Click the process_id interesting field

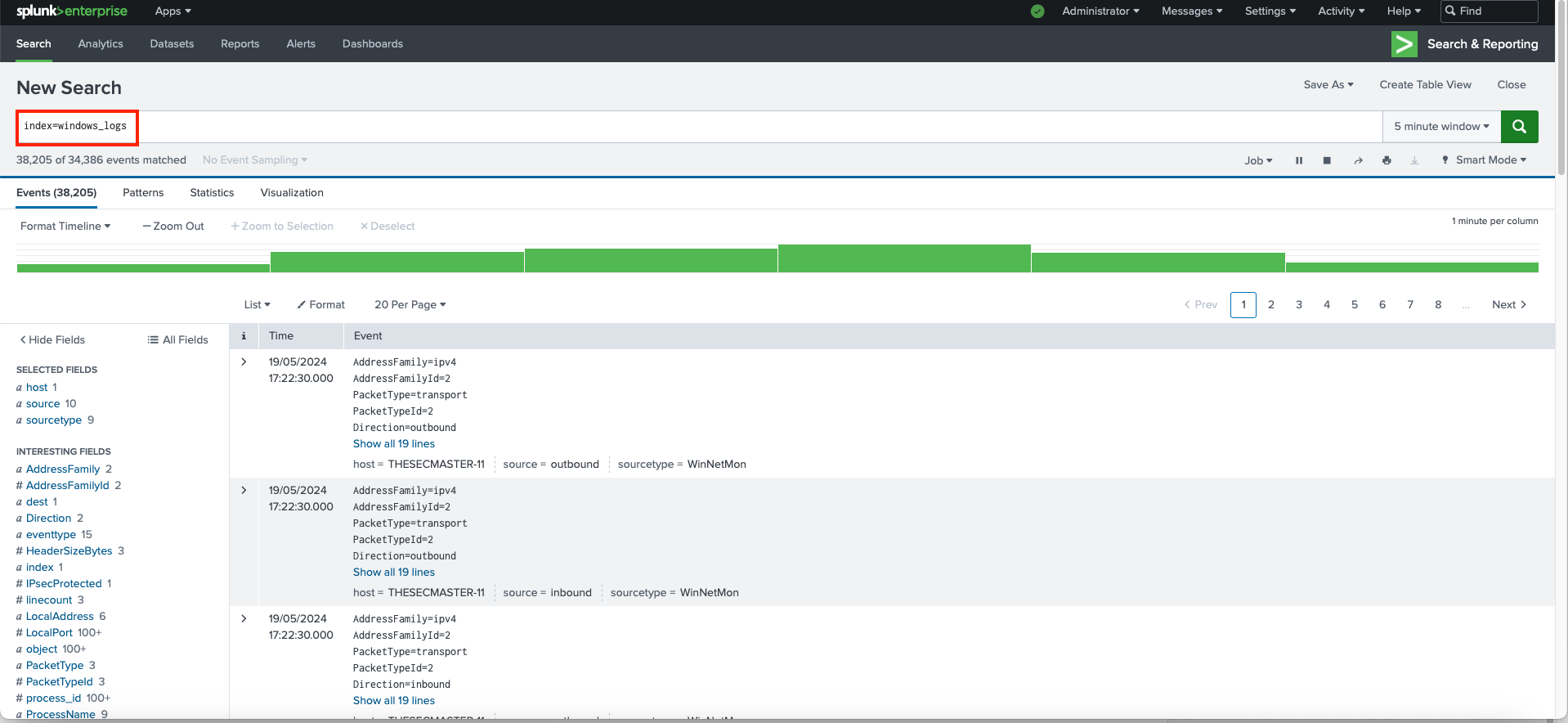click(53, 698)
